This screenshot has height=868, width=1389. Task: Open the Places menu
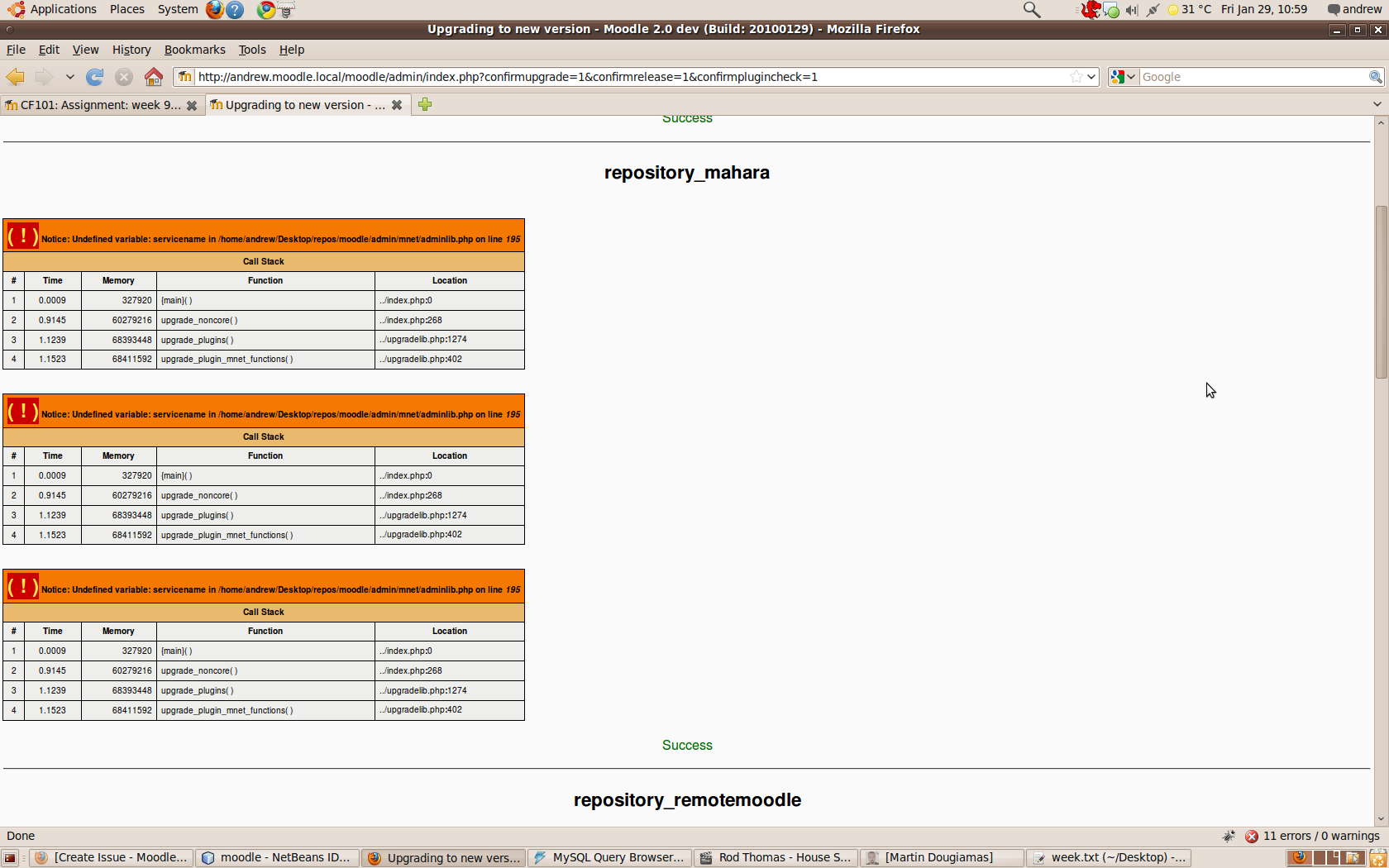click(x=127, y=9)
